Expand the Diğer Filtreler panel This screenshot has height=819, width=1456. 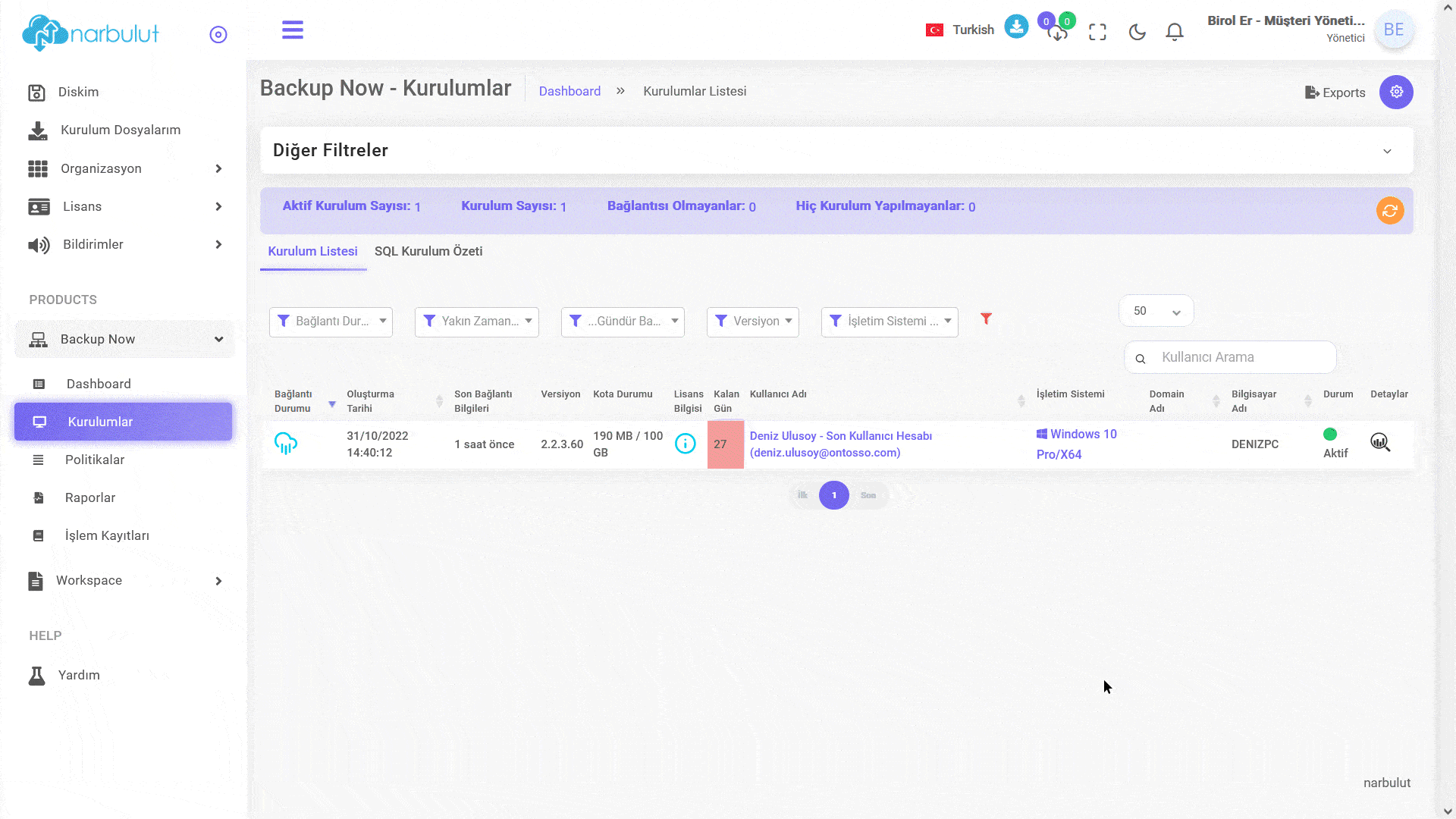(x=836, y=150)
